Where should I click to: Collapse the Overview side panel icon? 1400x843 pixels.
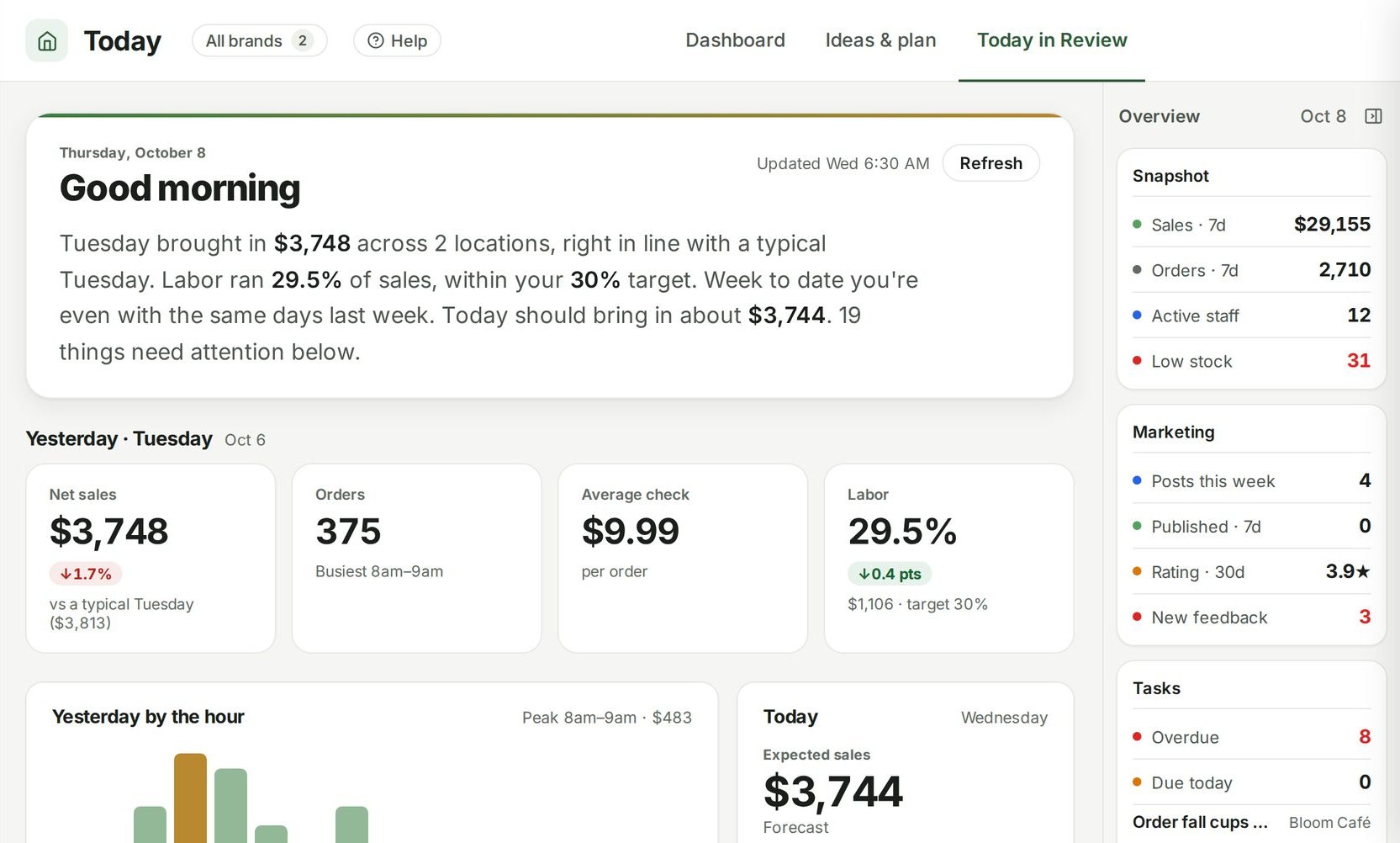[x=1373, y=116]
